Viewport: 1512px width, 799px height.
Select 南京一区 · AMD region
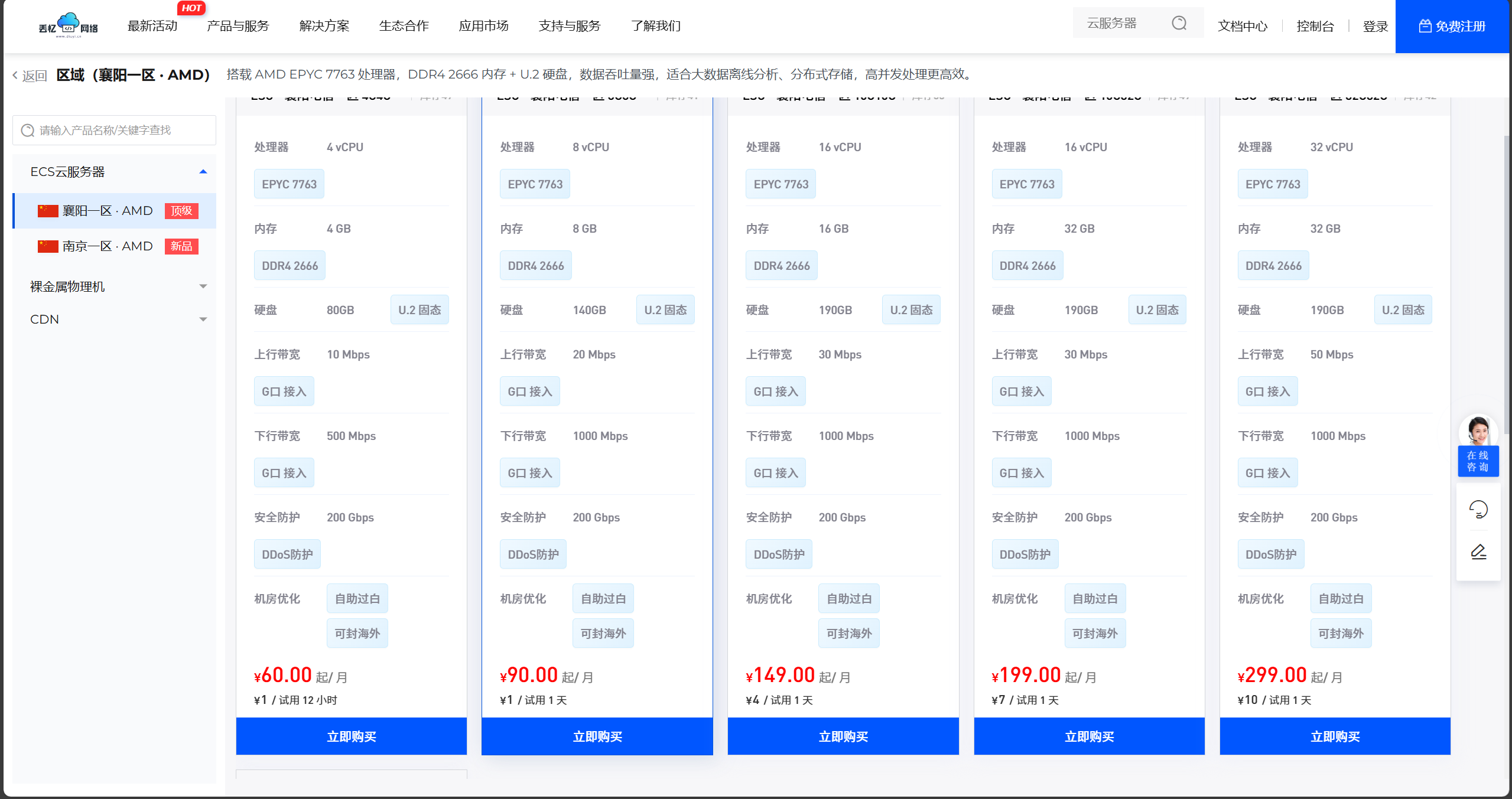(x=108, y=246)
